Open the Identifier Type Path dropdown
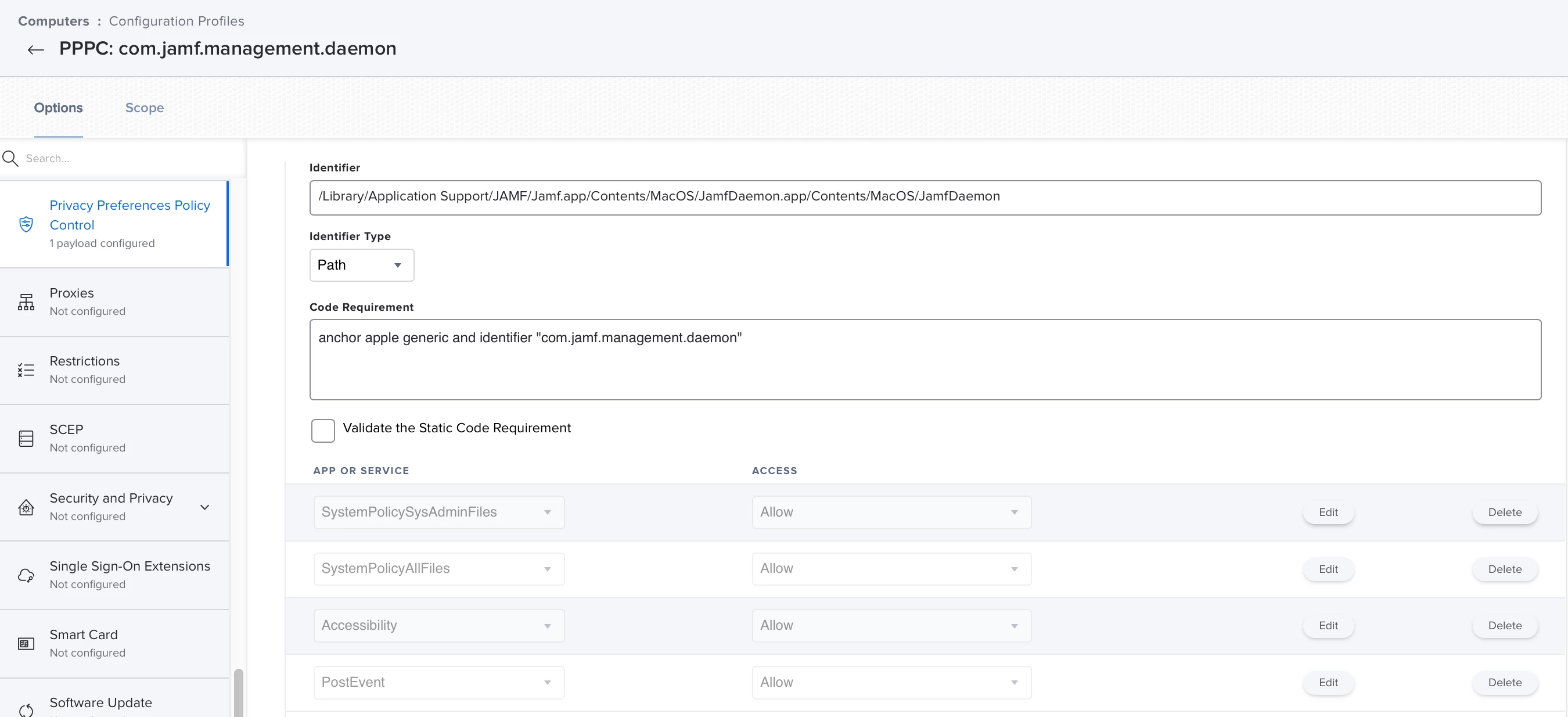The image size is (1568, 717). [x=362, y=265]
